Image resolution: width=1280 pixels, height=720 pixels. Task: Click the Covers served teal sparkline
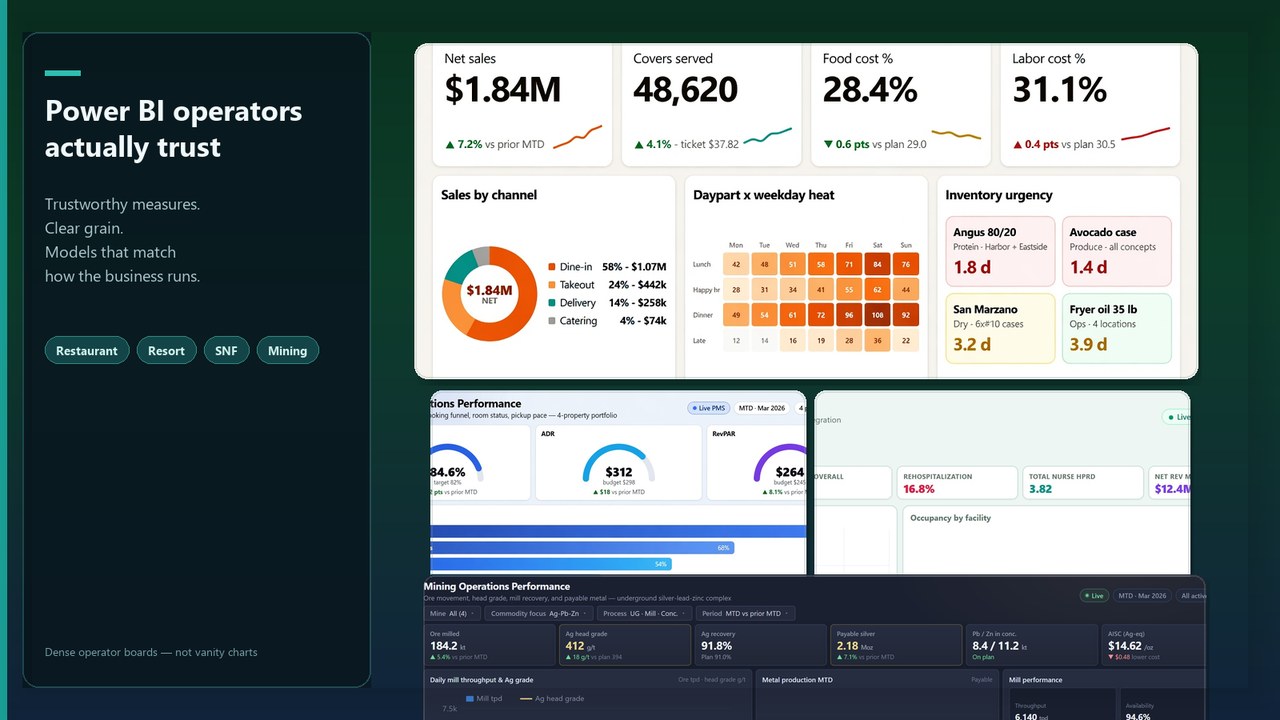click(767, 135)
